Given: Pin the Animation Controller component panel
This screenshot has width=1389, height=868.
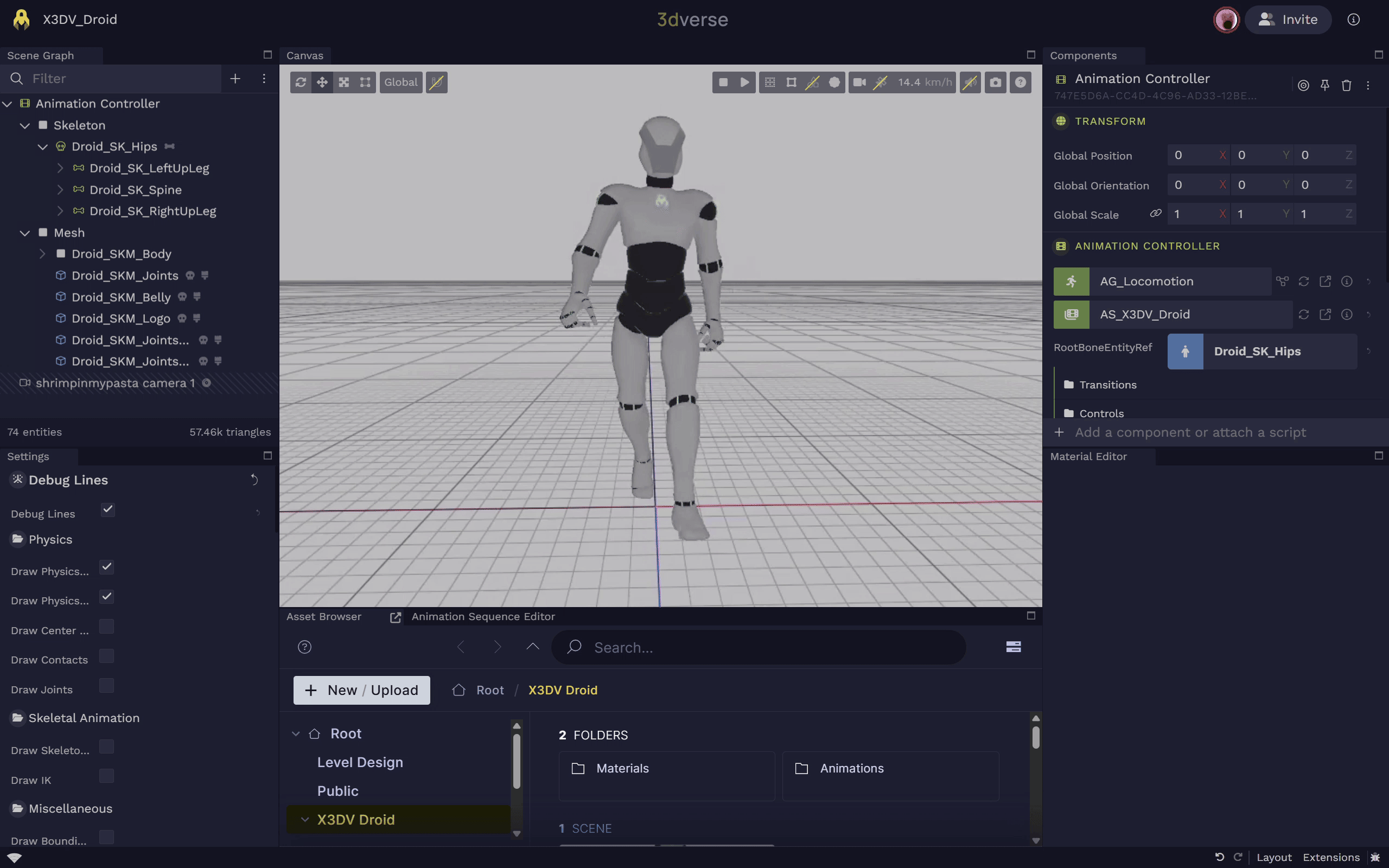Looking at the screenshot, I should 1325,86.
